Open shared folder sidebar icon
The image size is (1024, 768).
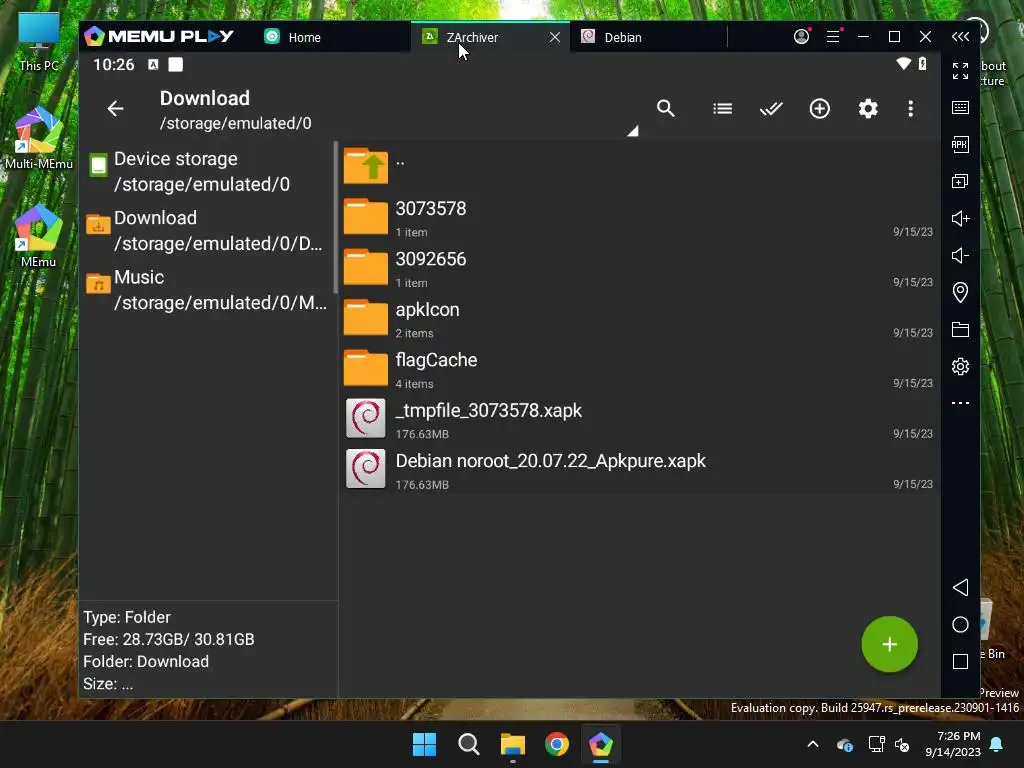(x=960, y=329)
